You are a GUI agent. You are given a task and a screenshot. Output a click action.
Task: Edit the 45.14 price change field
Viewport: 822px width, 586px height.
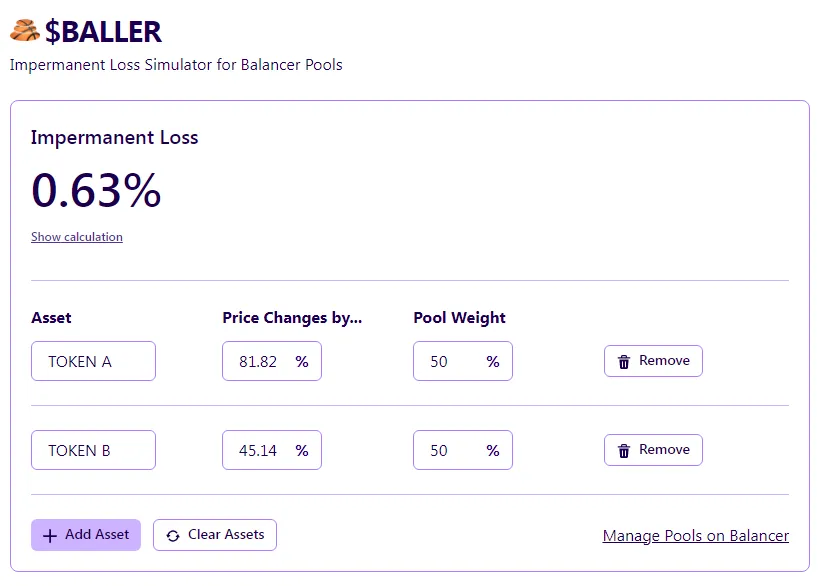pos(259,450)
